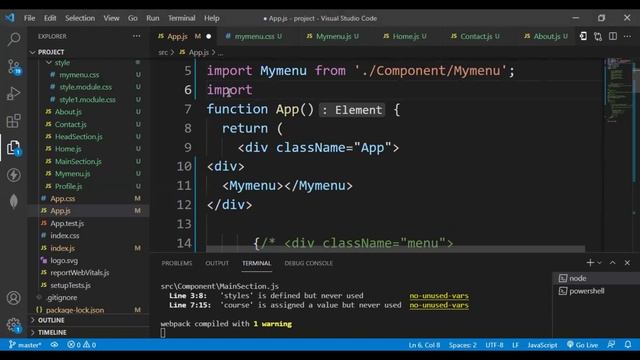The width and height of the screenshot is (640, 360).
Task: Add a new terminal with plus icon
Action: pos(590,263)
